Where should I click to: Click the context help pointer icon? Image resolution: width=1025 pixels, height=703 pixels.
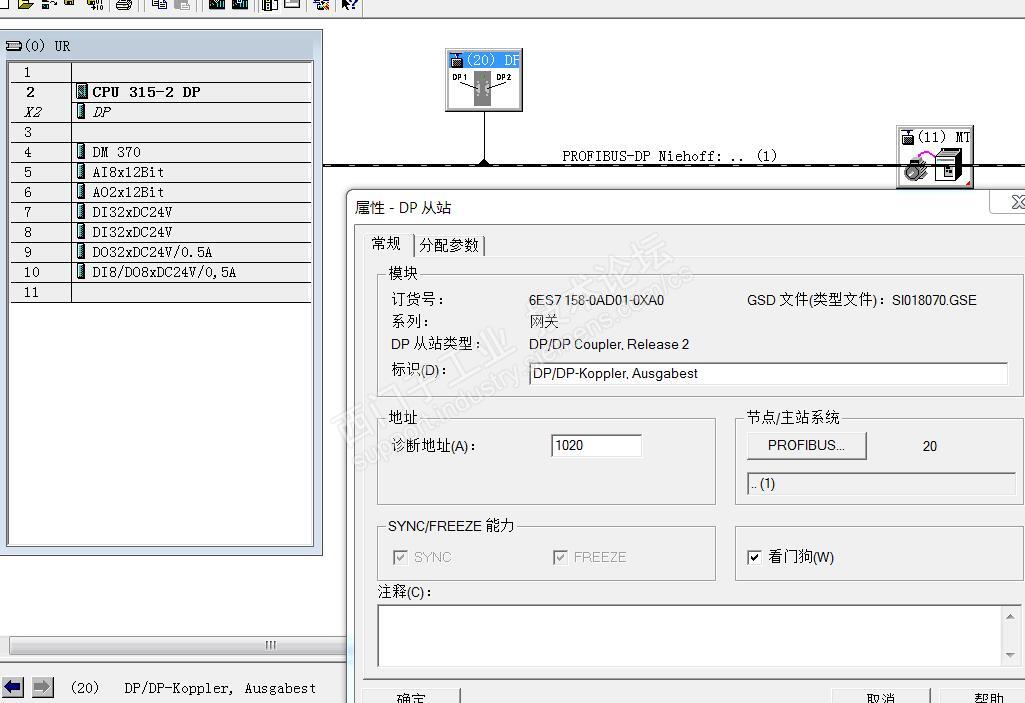coord(350,5)
